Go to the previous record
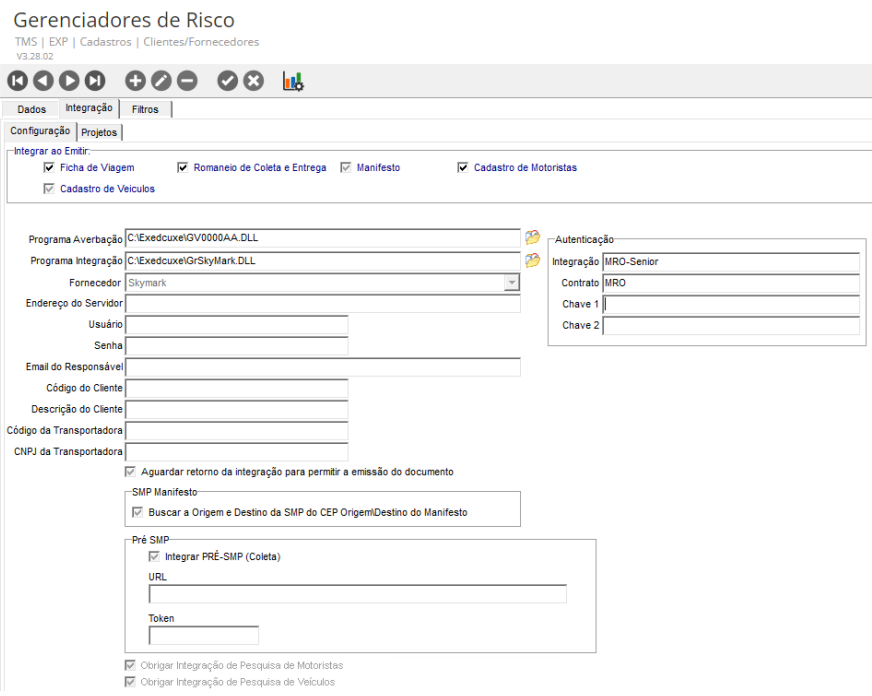Viewport: 872px width, 696px height. click(x=43, y=82)
